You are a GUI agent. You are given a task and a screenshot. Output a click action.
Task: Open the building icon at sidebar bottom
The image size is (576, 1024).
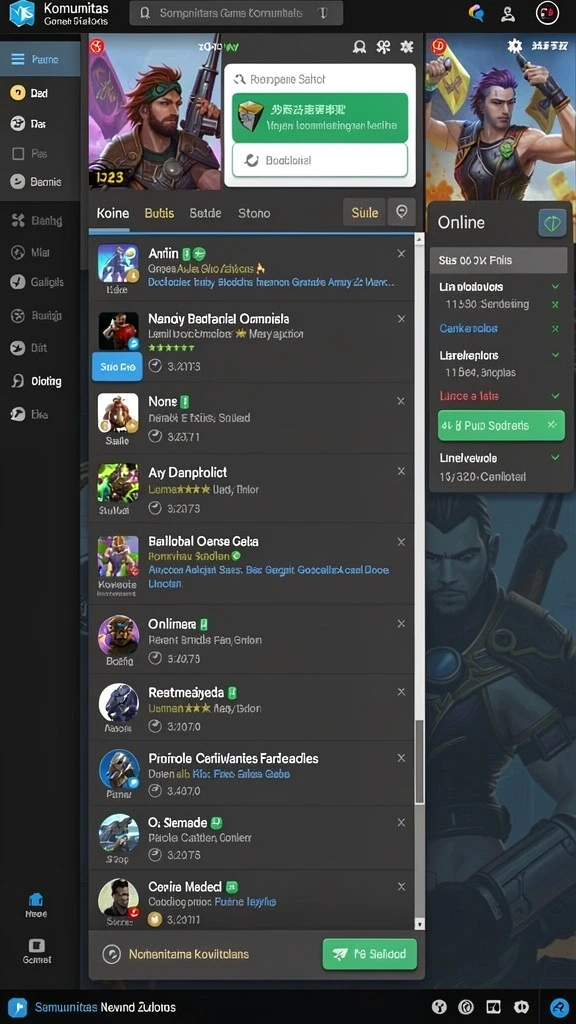pyautogui.click(x=36, y=900)
